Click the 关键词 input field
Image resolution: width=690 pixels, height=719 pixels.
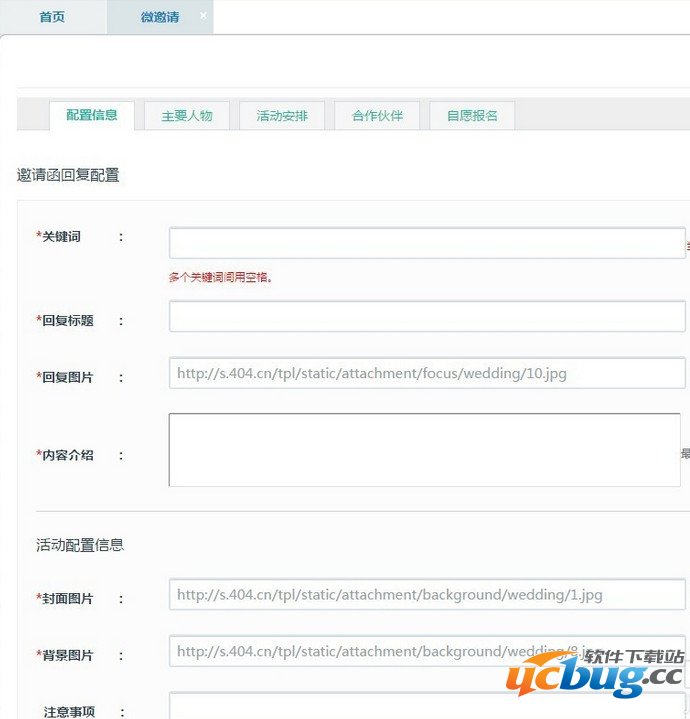click(x=426, y=243)
